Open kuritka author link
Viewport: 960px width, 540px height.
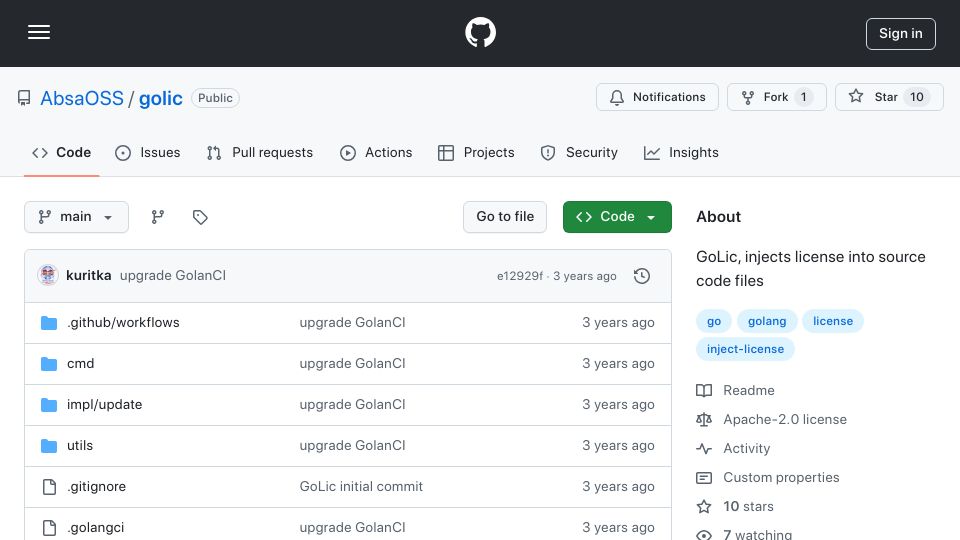pyautogui.click(x=89, y=276)
